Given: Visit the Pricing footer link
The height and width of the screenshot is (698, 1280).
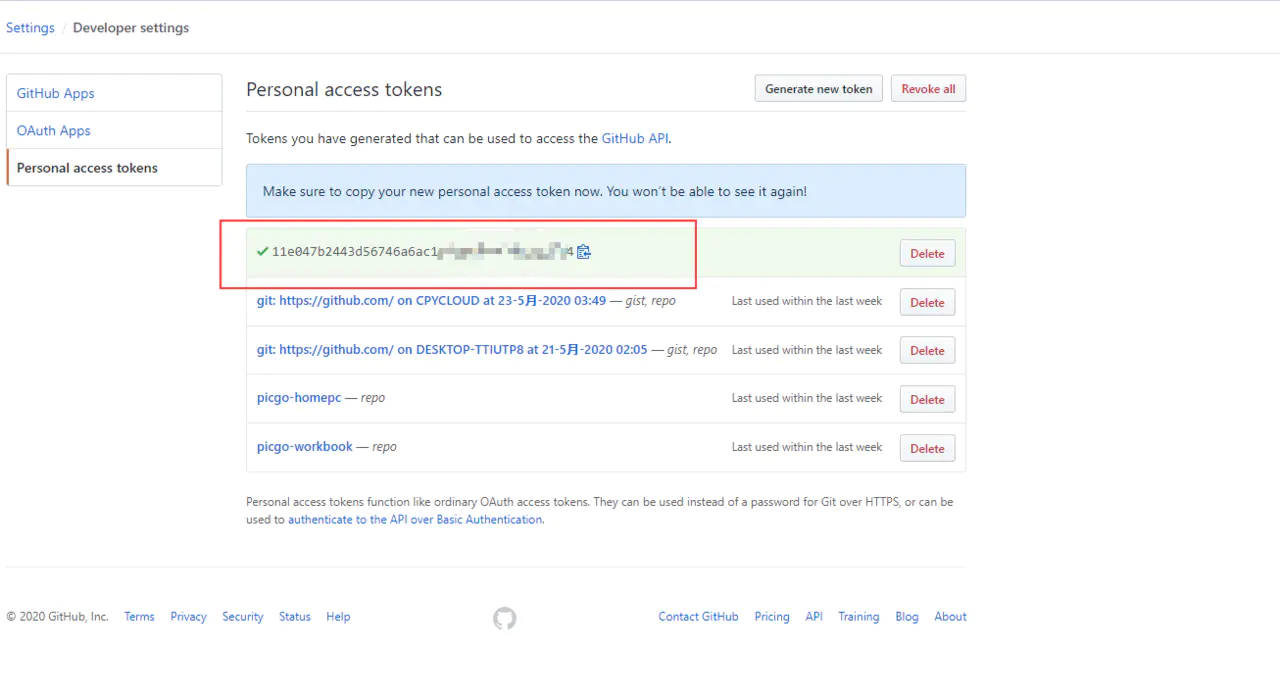Looking at the screenshot, I should 772,617.
